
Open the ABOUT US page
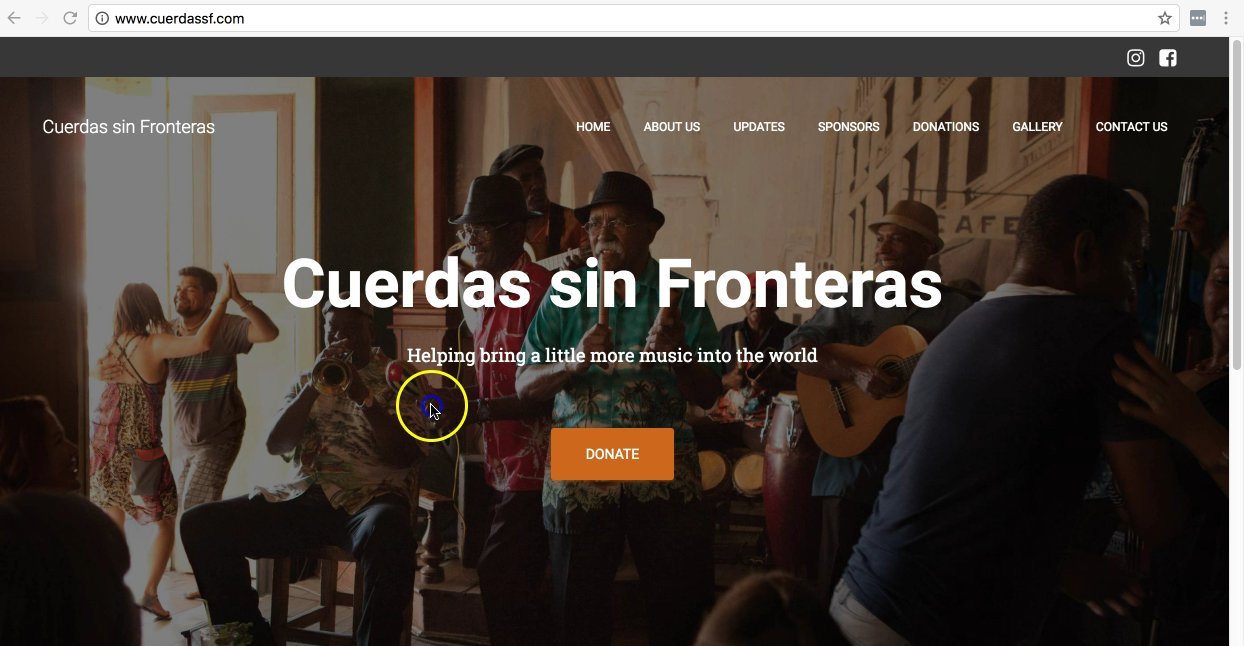coord(672,127)
